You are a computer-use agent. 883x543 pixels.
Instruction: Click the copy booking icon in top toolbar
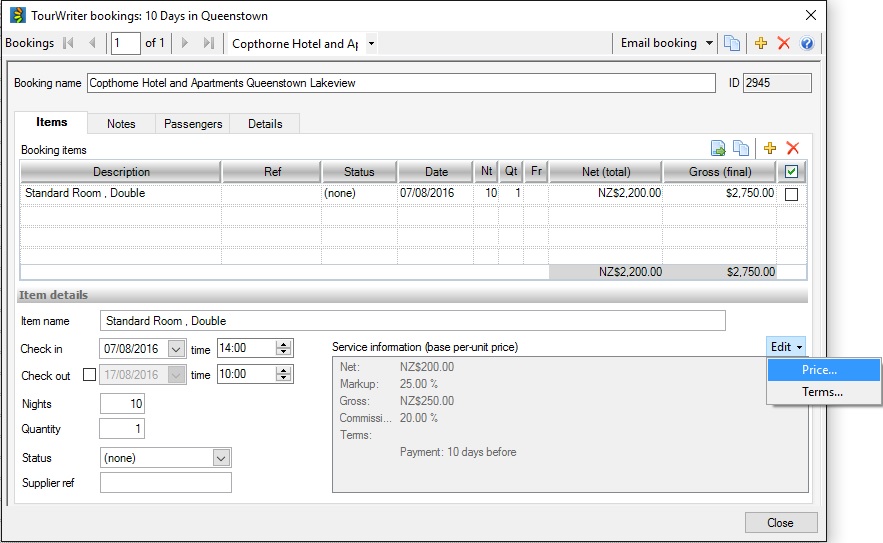733,43
